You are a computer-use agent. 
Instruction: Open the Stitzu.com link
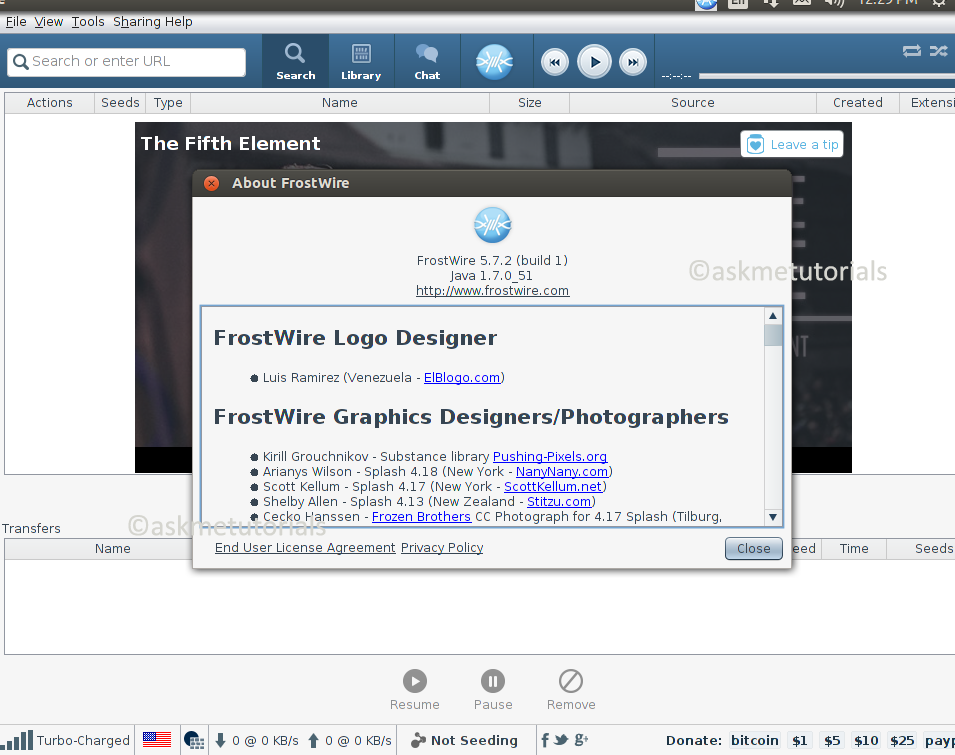click(559, 502)
